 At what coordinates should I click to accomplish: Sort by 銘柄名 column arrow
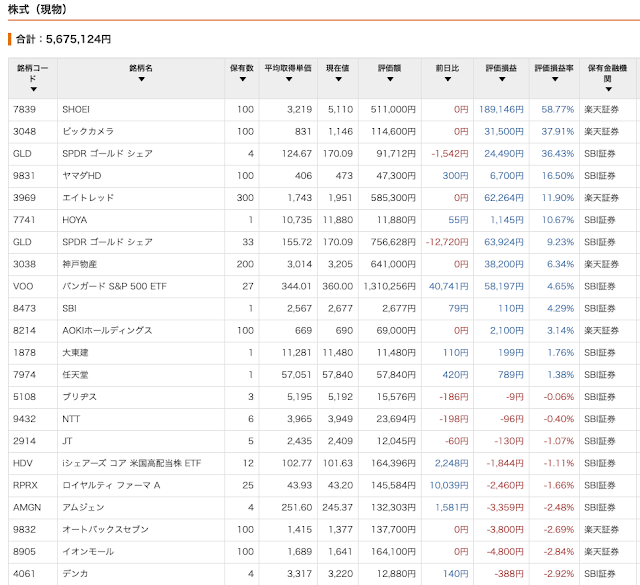coord(141,79)
